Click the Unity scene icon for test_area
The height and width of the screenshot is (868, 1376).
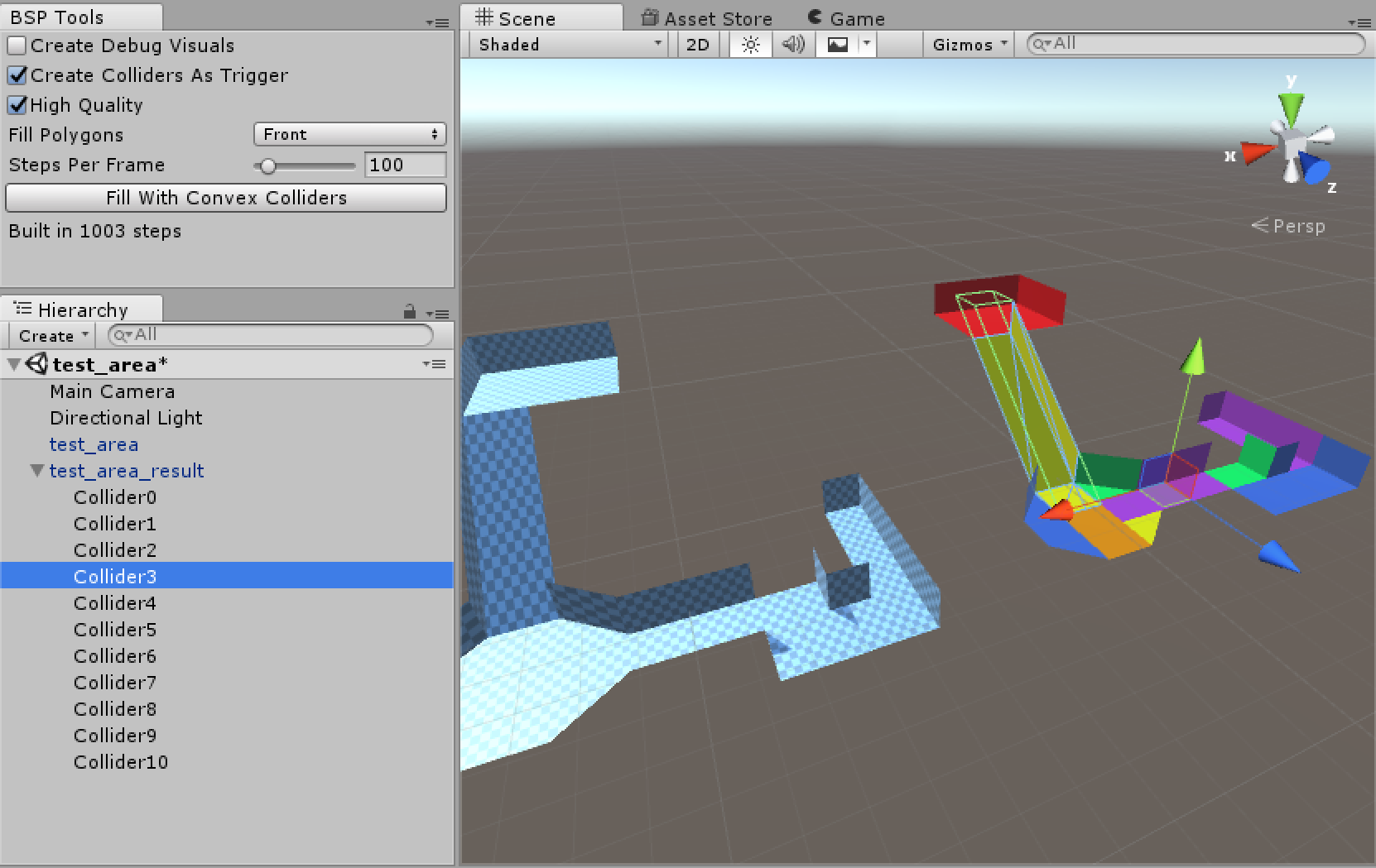pos(37,364)
